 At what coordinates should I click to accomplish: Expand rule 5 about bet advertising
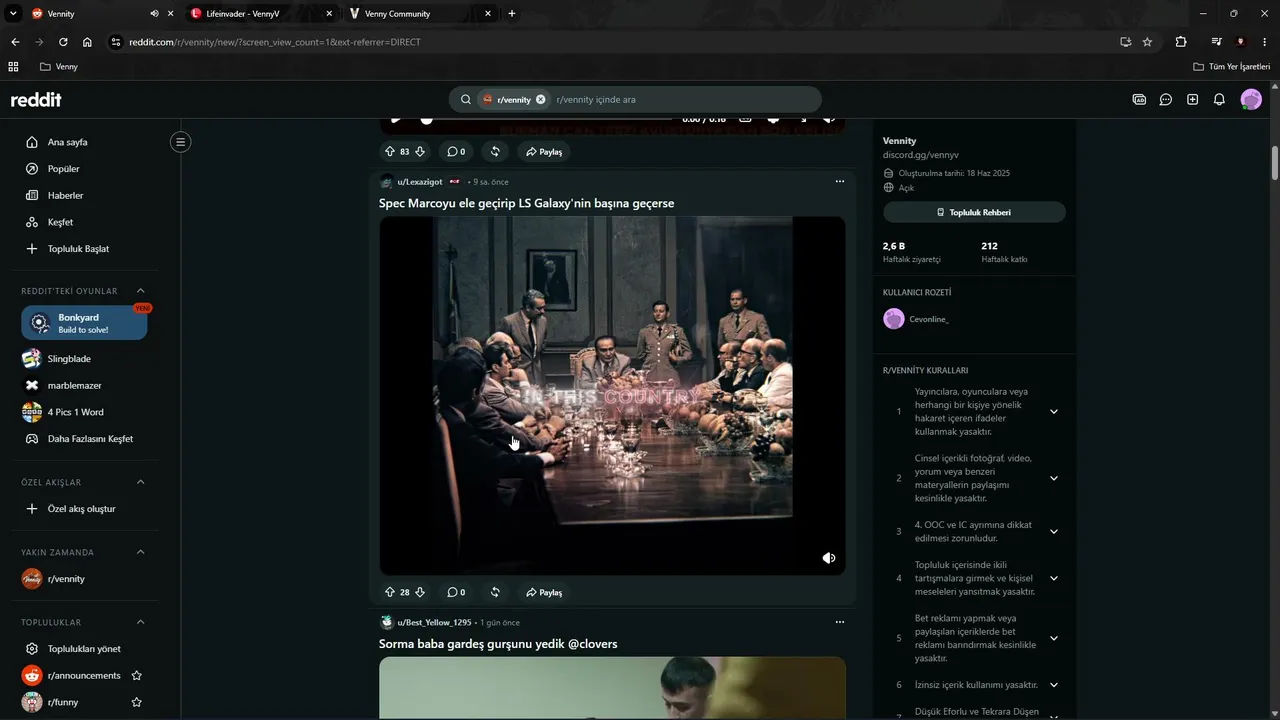click(1054, 638)
